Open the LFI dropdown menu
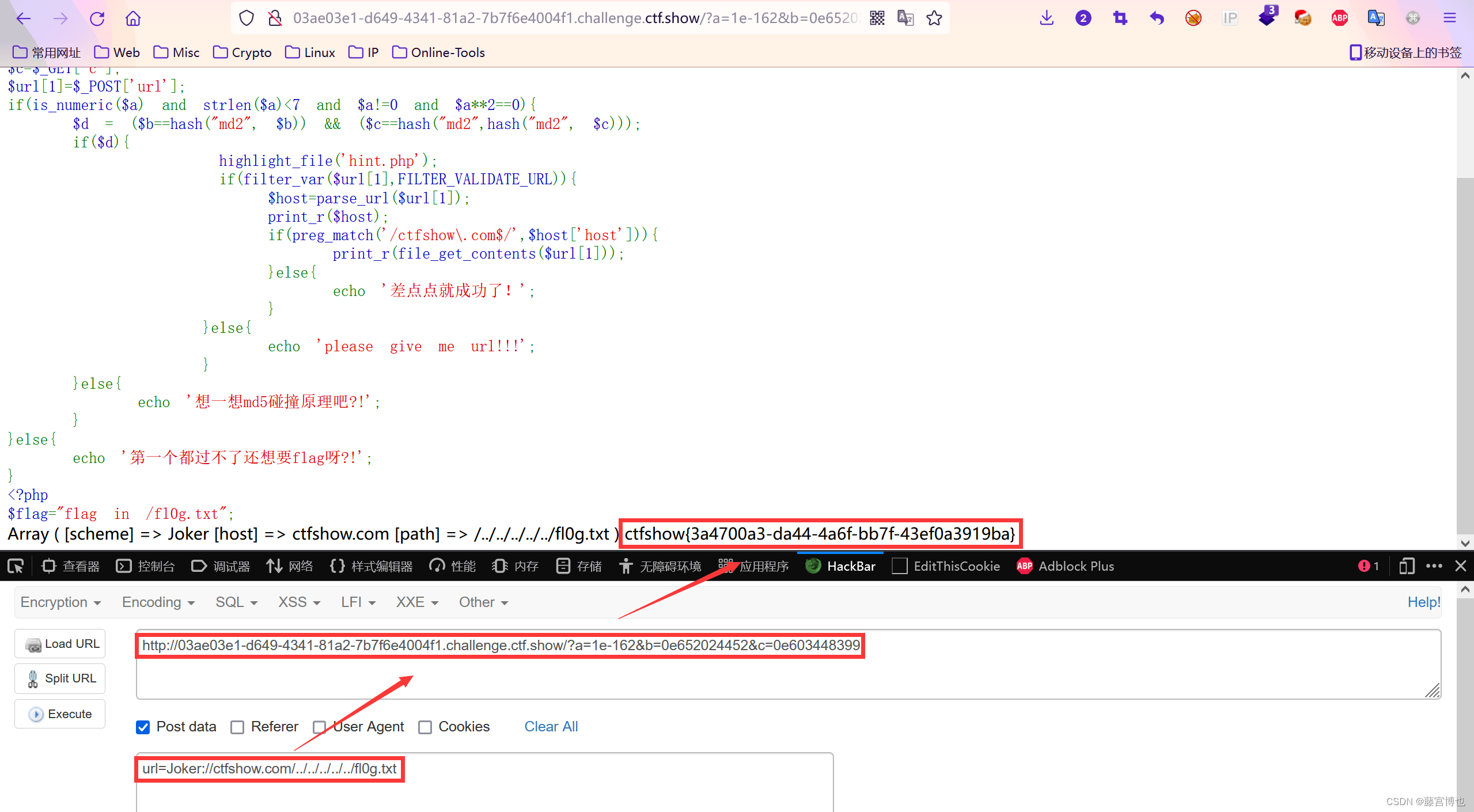 coord(358,602)
